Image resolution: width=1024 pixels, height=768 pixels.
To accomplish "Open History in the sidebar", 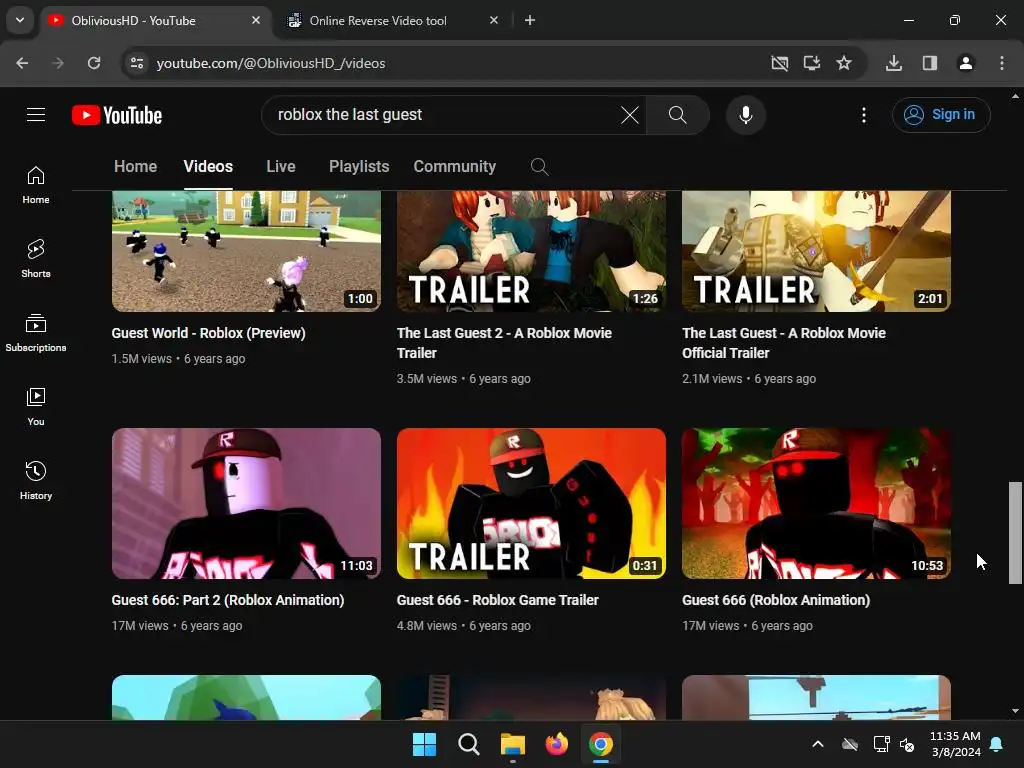I will coord(36,481).
